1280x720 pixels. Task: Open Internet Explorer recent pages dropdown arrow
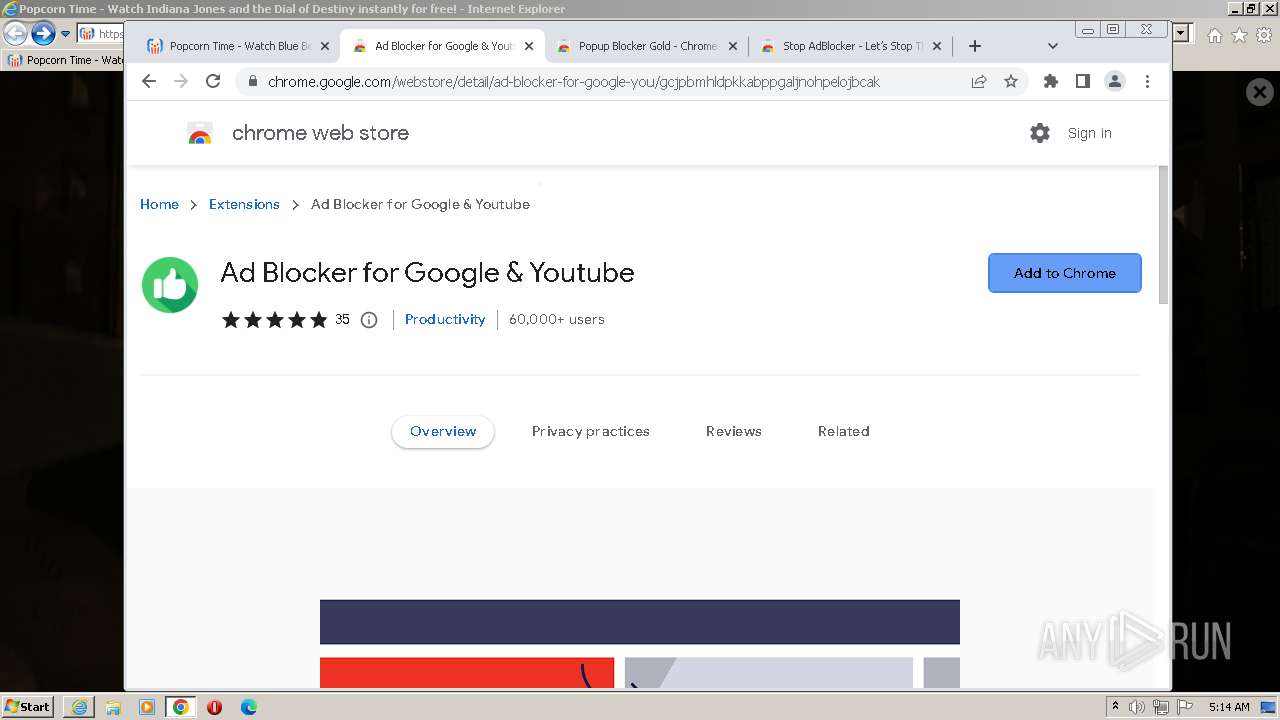65,34
